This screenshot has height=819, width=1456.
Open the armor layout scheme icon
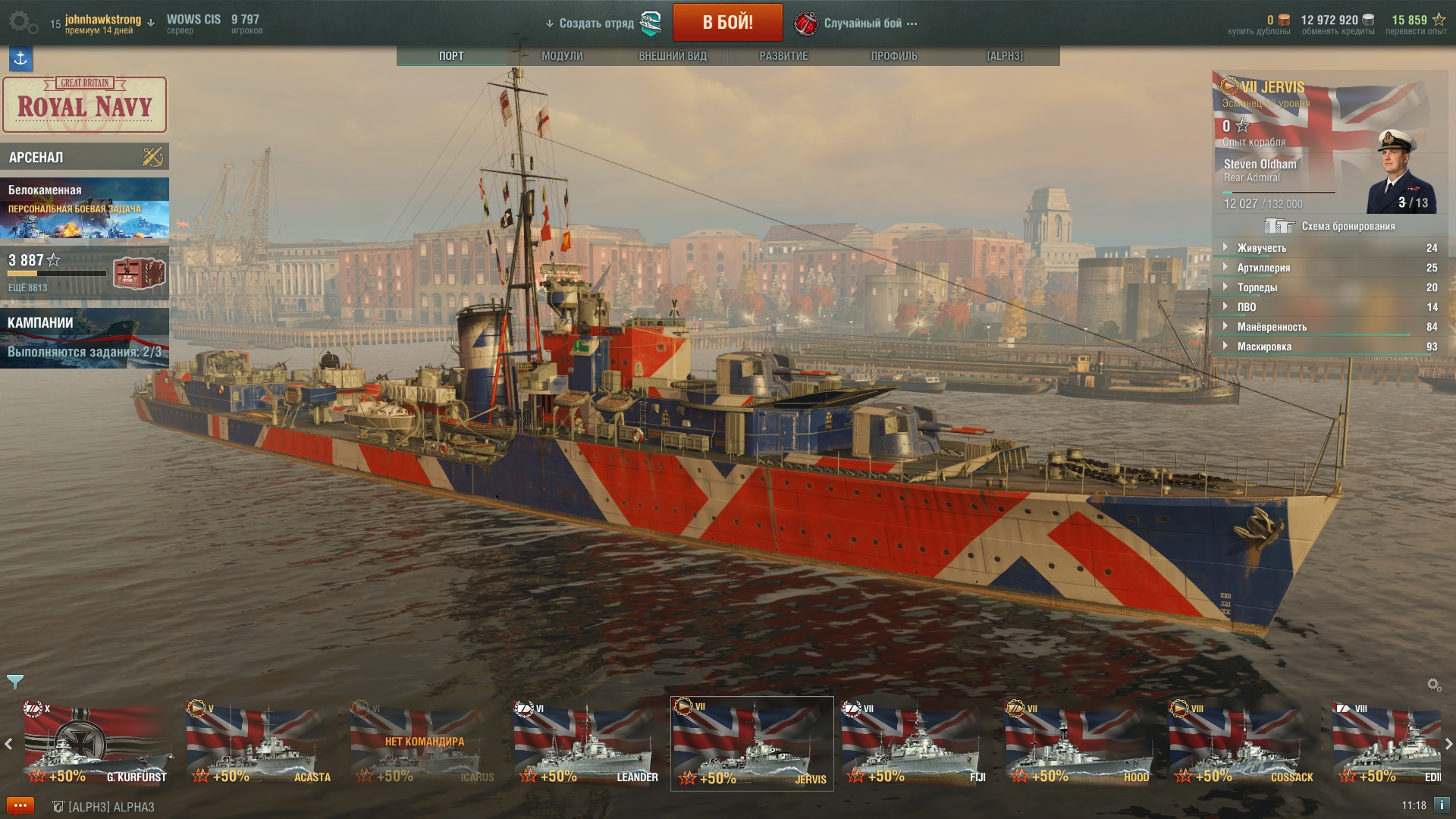tap(1279, 226)
